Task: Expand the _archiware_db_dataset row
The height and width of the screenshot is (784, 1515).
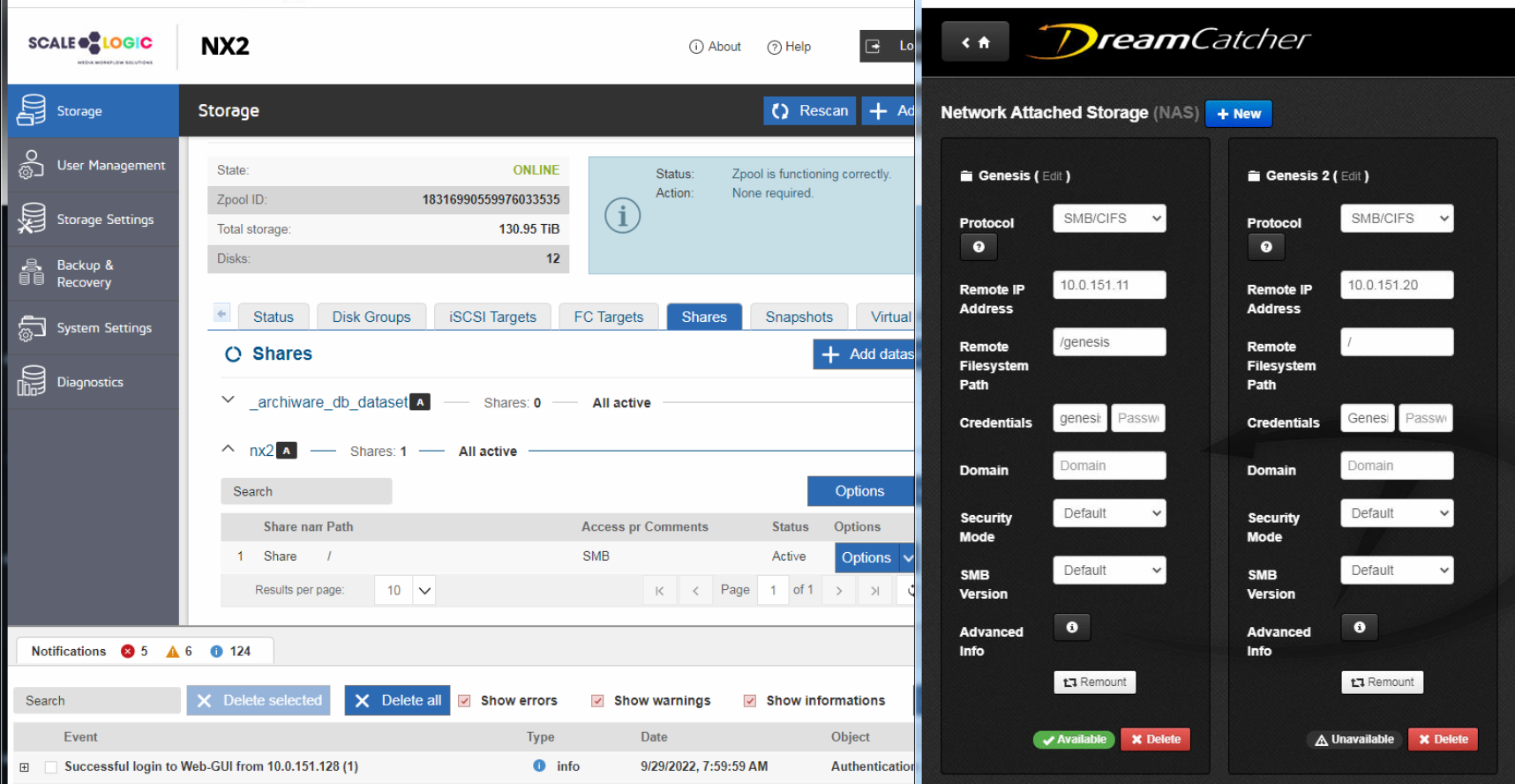Action: [228, 399]
